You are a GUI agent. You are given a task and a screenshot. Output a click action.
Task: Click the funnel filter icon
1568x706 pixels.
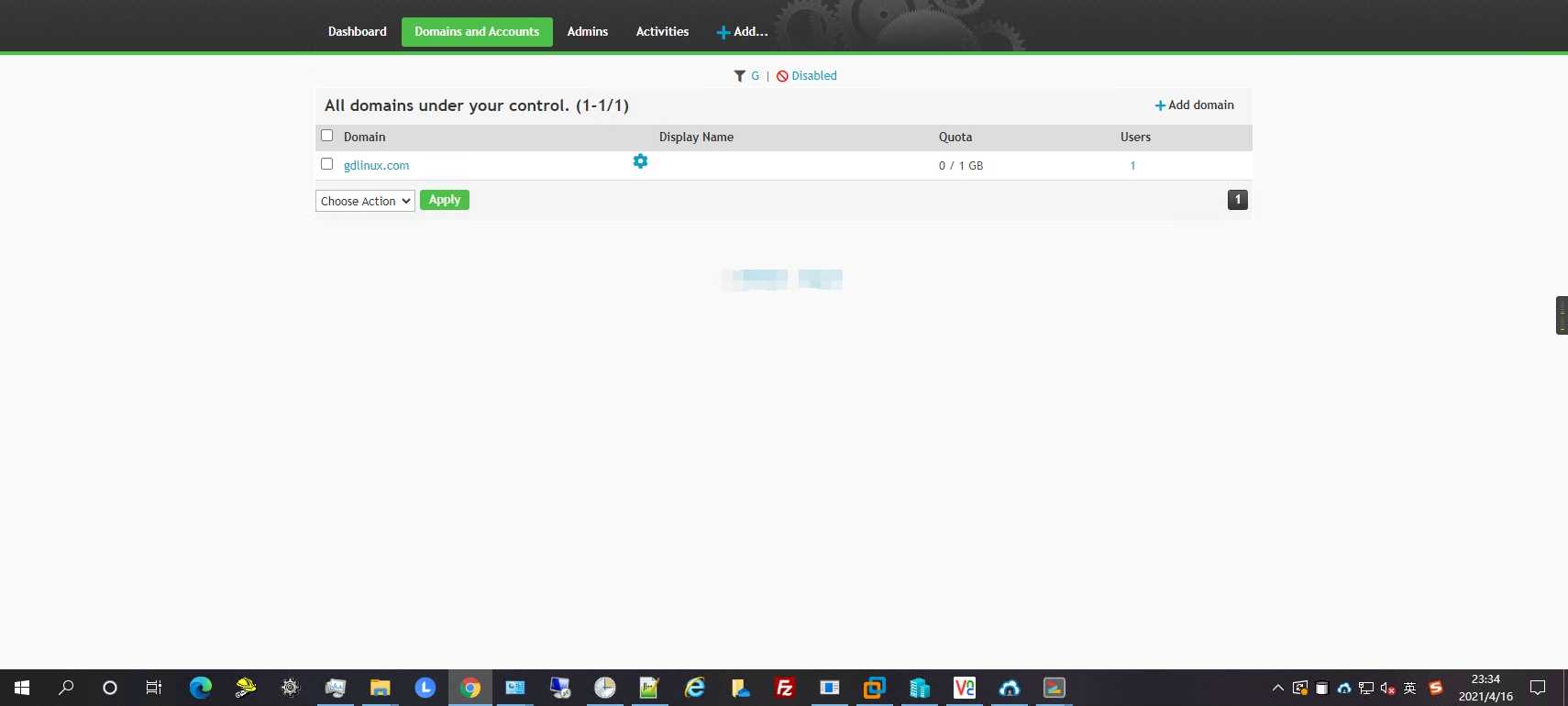coord(739,76)
